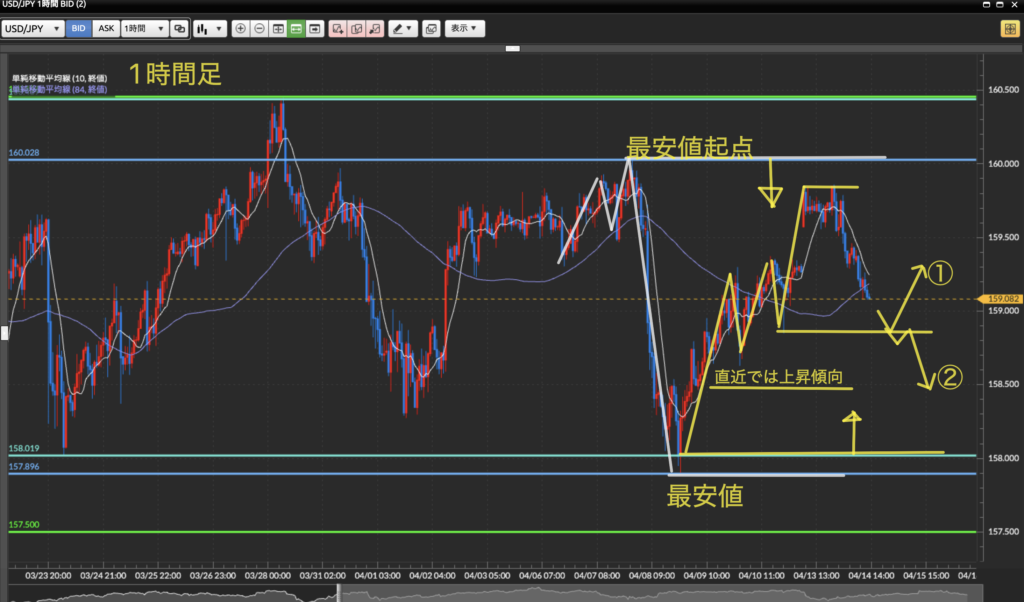Click the third pink indicator edit icon
The image size is (1024, 602).
[x=375, y=29]
